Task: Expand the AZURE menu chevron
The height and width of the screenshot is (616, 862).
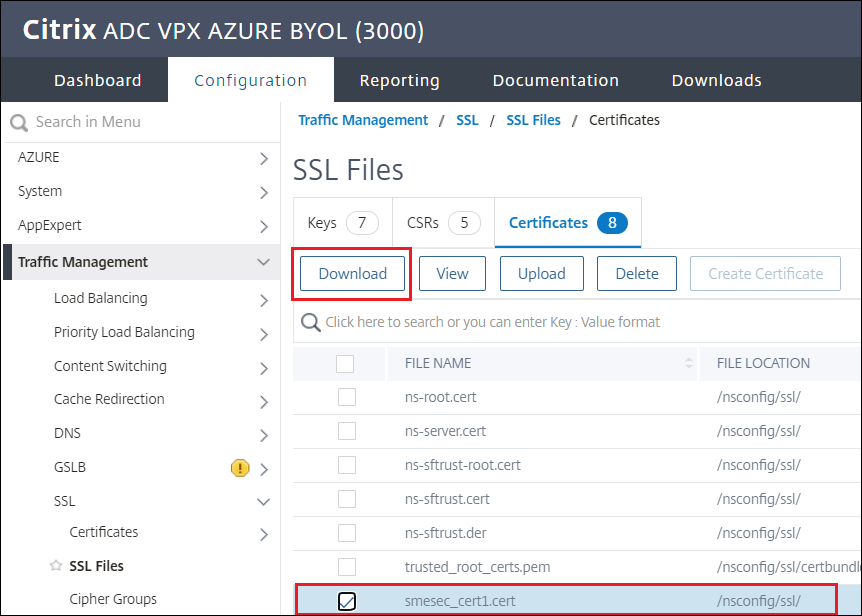Action: (x=264, y=159)
